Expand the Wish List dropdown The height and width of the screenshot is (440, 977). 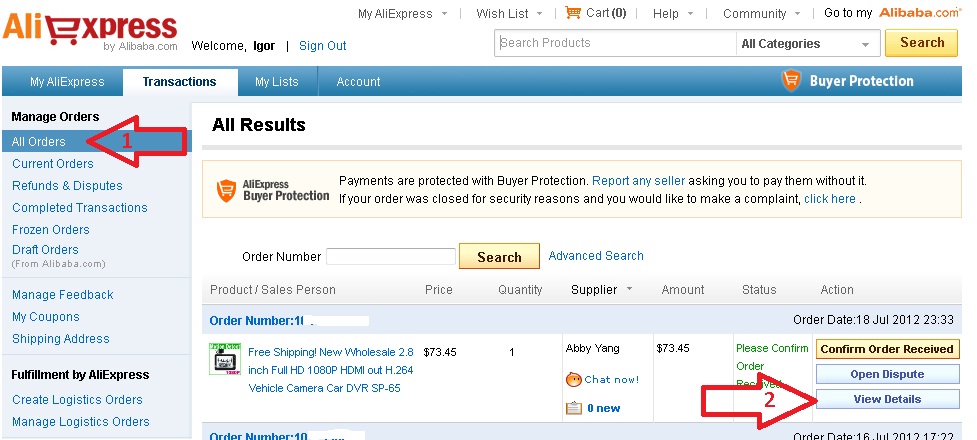[x=539, y=14]
